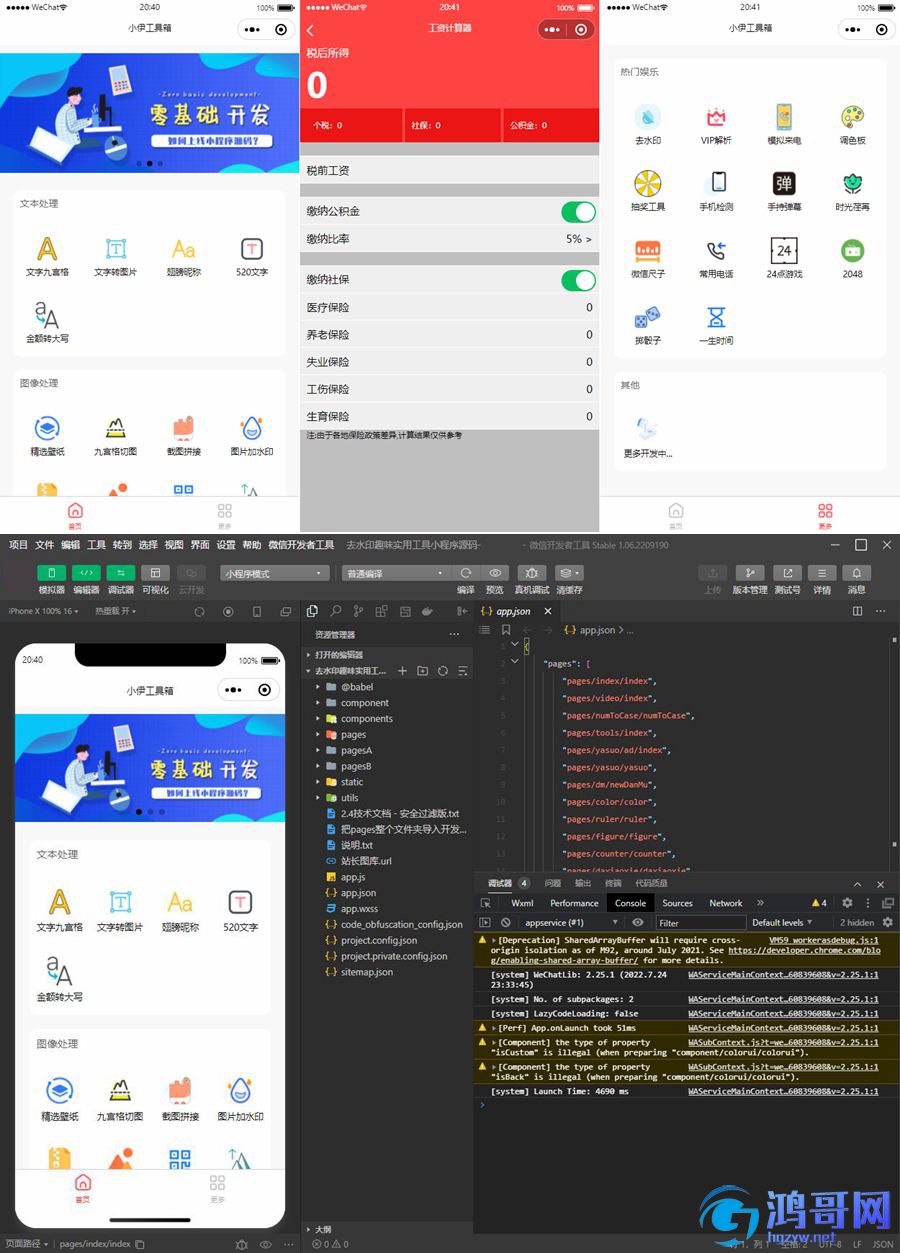Screen dimensions: 900x1253
Task: Open the 详情 project details panel
Action: pyautogui.click(x=822, y=573)
